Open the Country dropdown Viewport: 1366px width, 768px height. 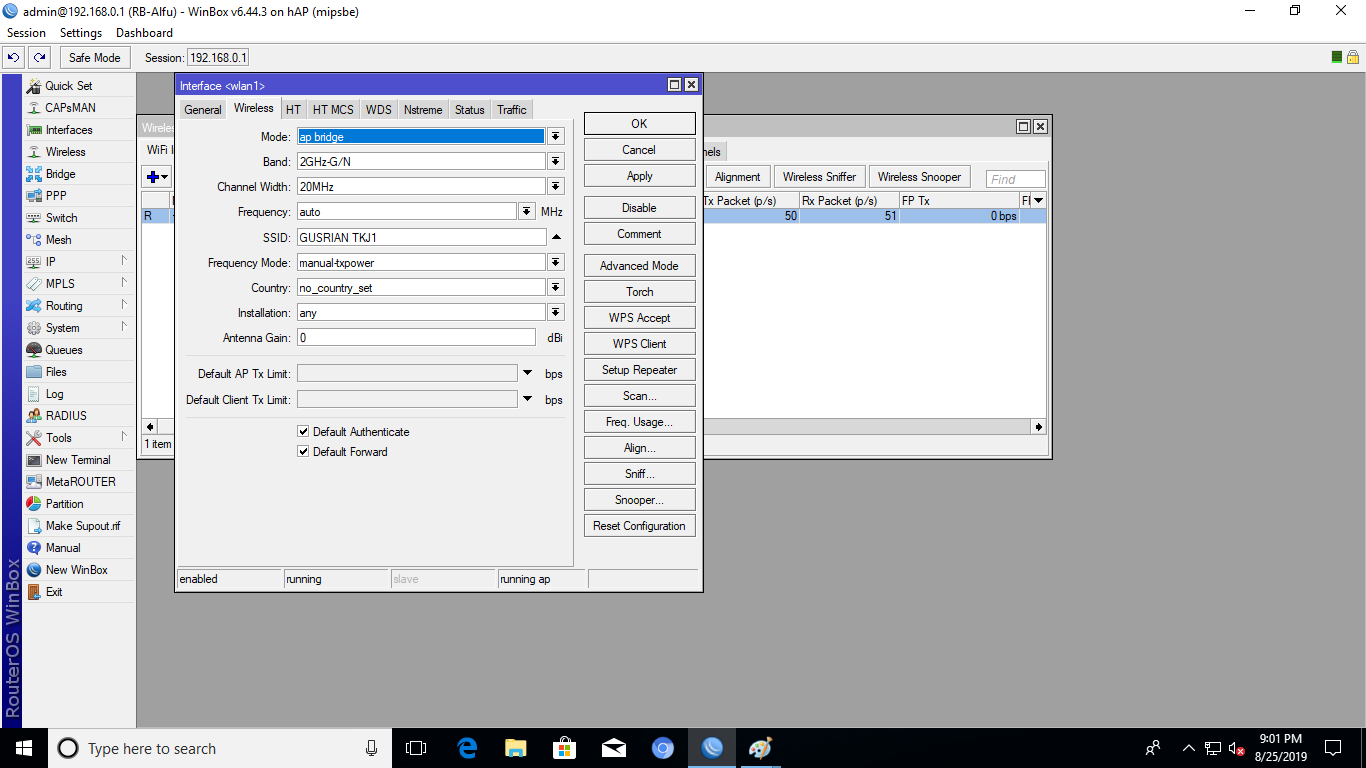tap(556, 287)
